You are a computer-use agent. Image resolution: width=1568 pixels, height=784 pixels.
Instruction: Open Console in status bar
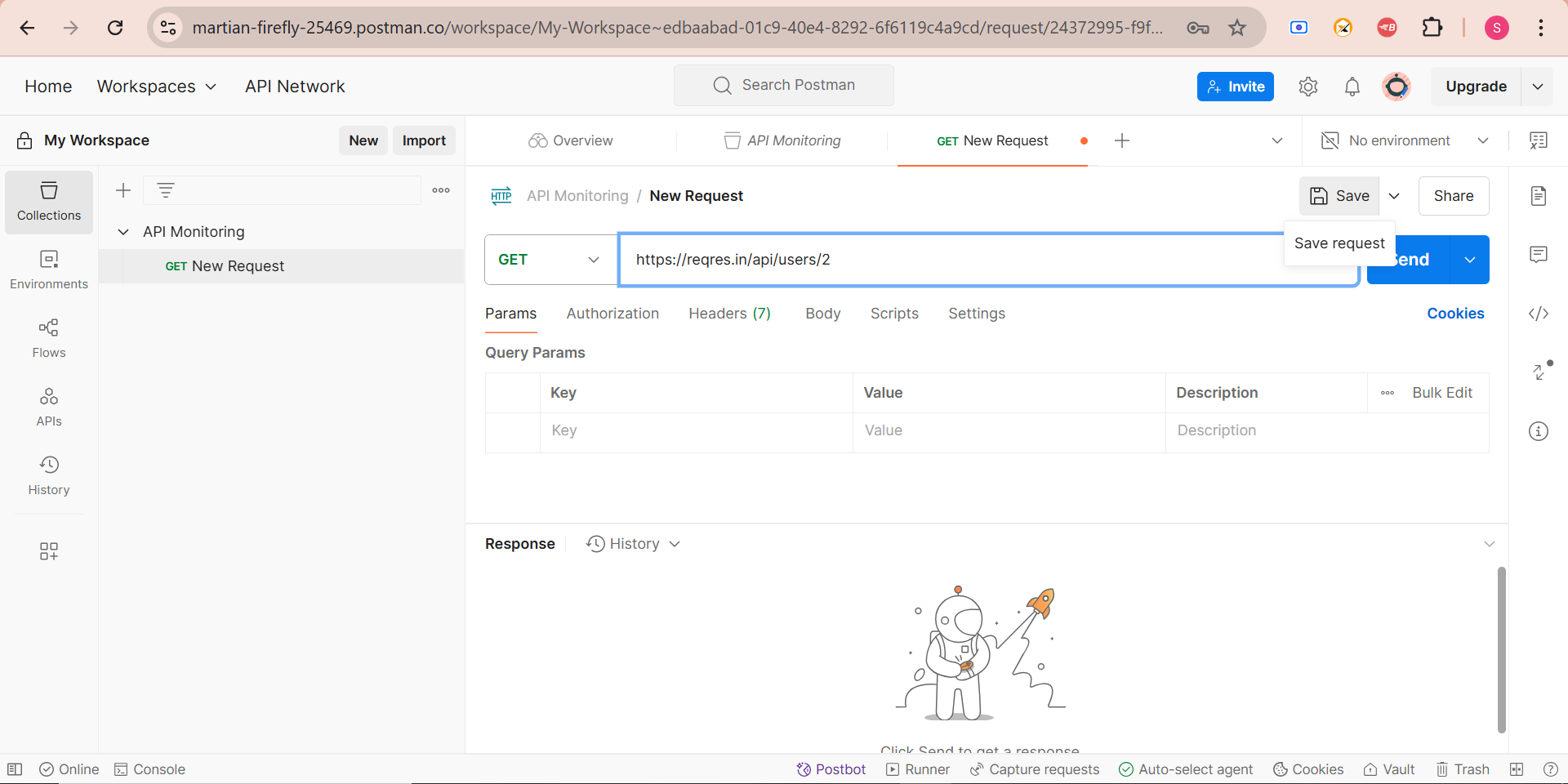click(x=149, y=769)
